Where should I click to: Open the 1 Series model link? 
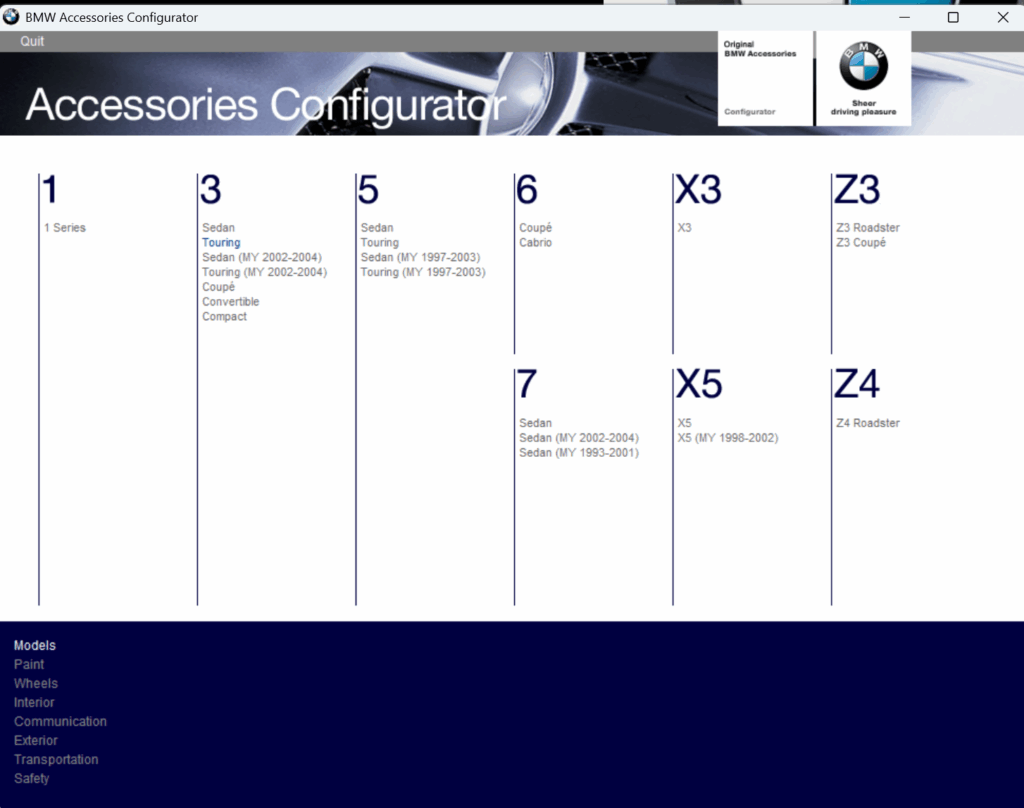65,227
